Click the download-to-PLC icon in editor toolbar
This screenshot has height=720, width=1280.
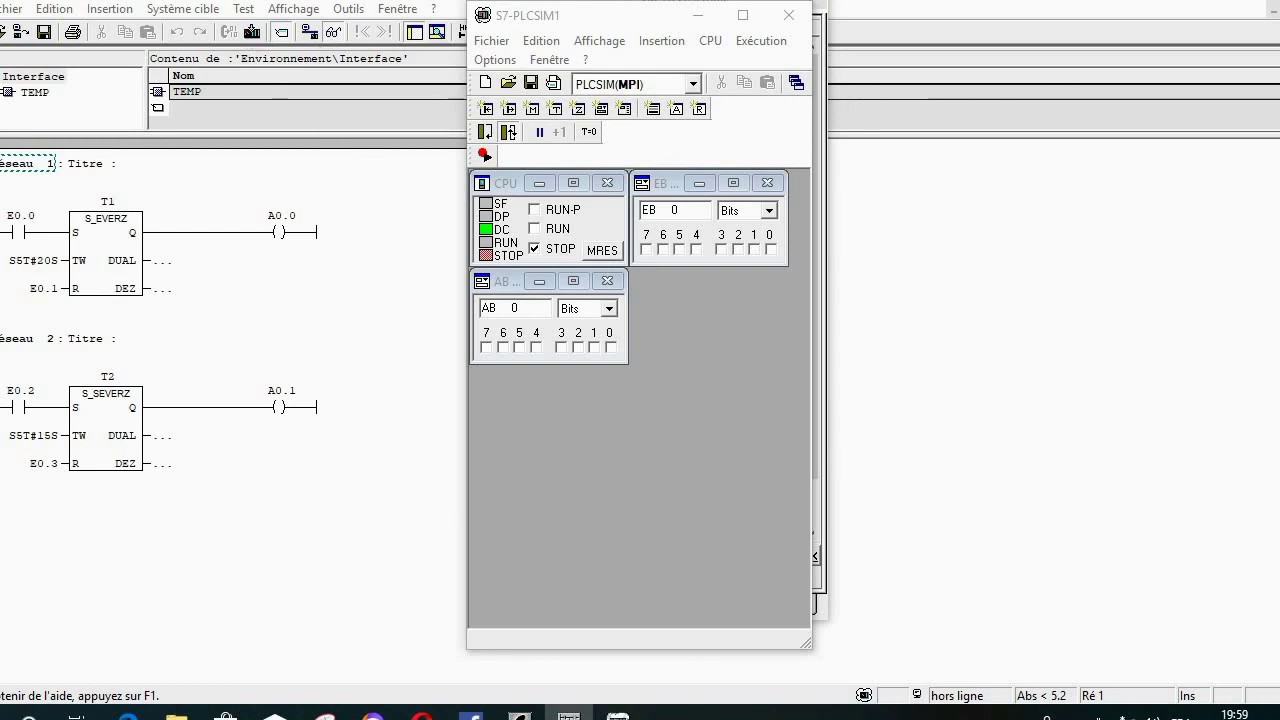252,32
